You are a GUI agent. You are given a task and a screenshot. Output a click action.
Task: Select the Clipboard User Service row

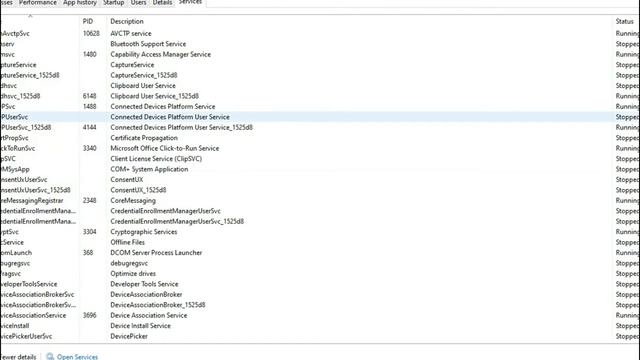tap(320, 86)
